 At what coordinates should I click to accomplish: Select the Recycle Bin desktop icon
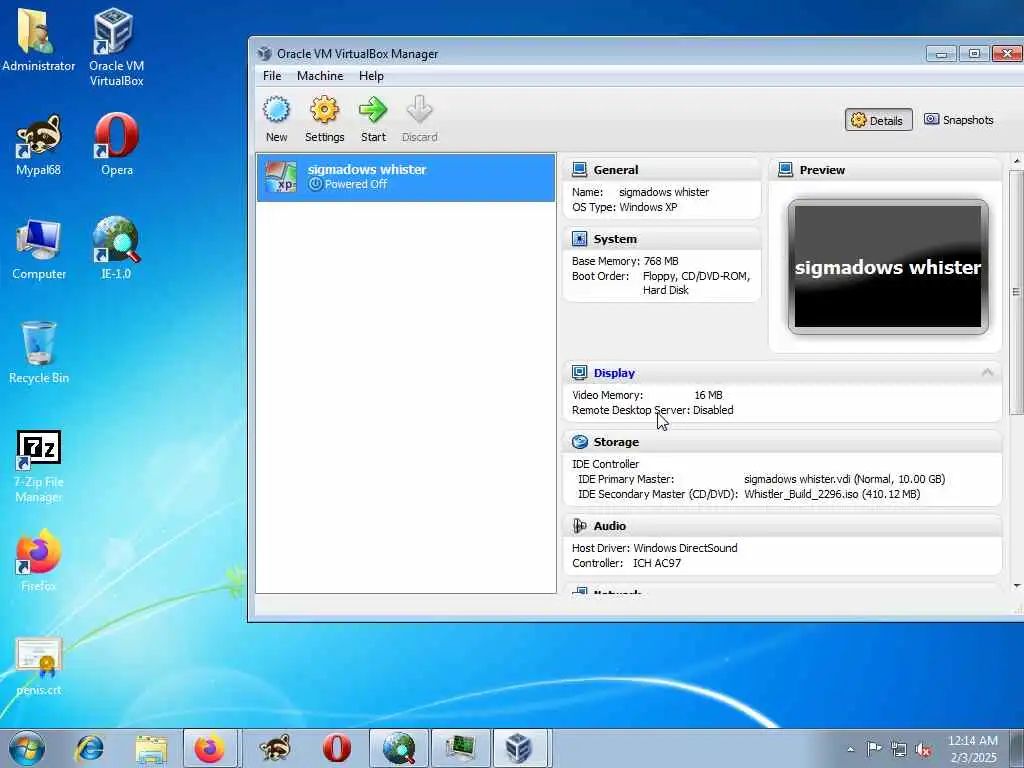[x=39, y=353]
